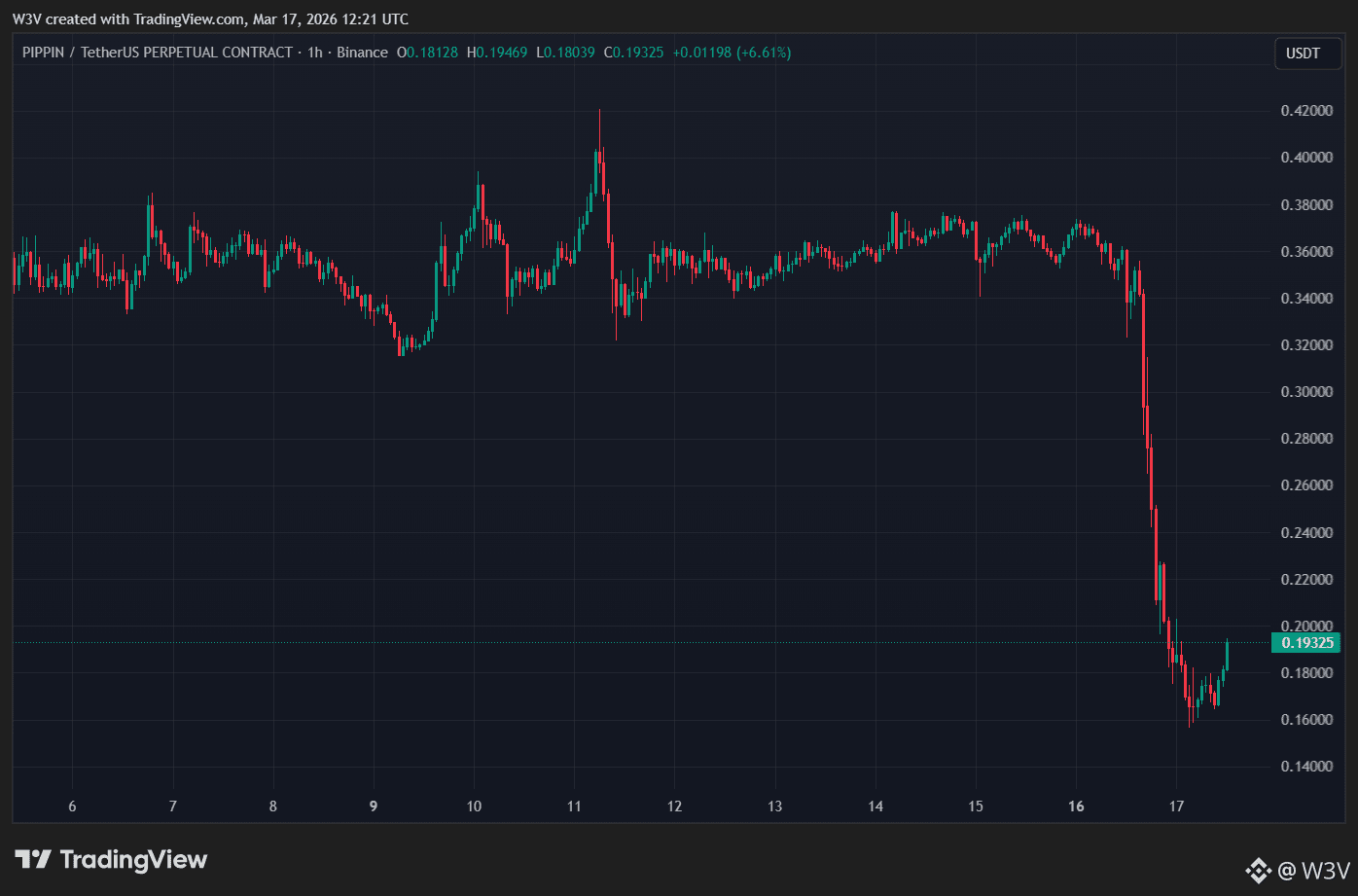The image size is (1358, 896).
Task: Click the close value C0.19325
Action: tap(633, 53)
